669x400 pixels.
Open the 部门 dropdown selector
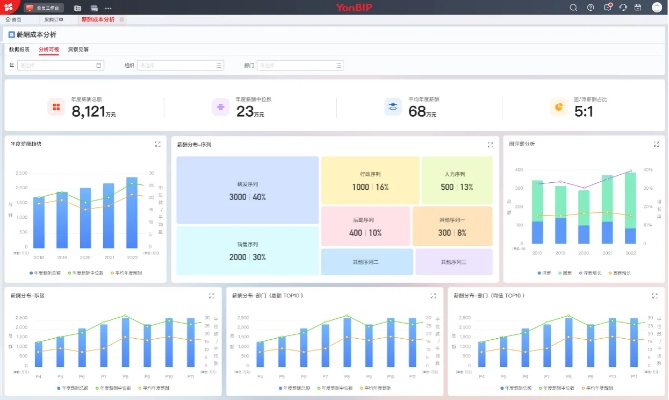point(298,66)
